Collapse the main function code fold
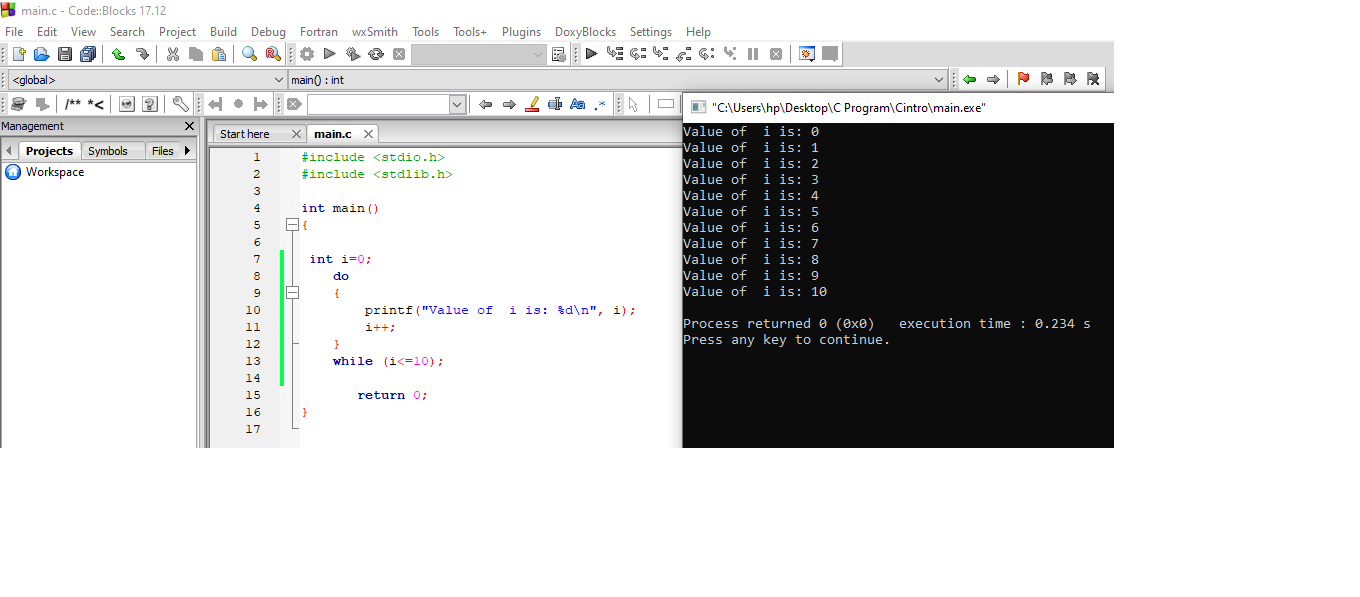 tap(291, 225)
